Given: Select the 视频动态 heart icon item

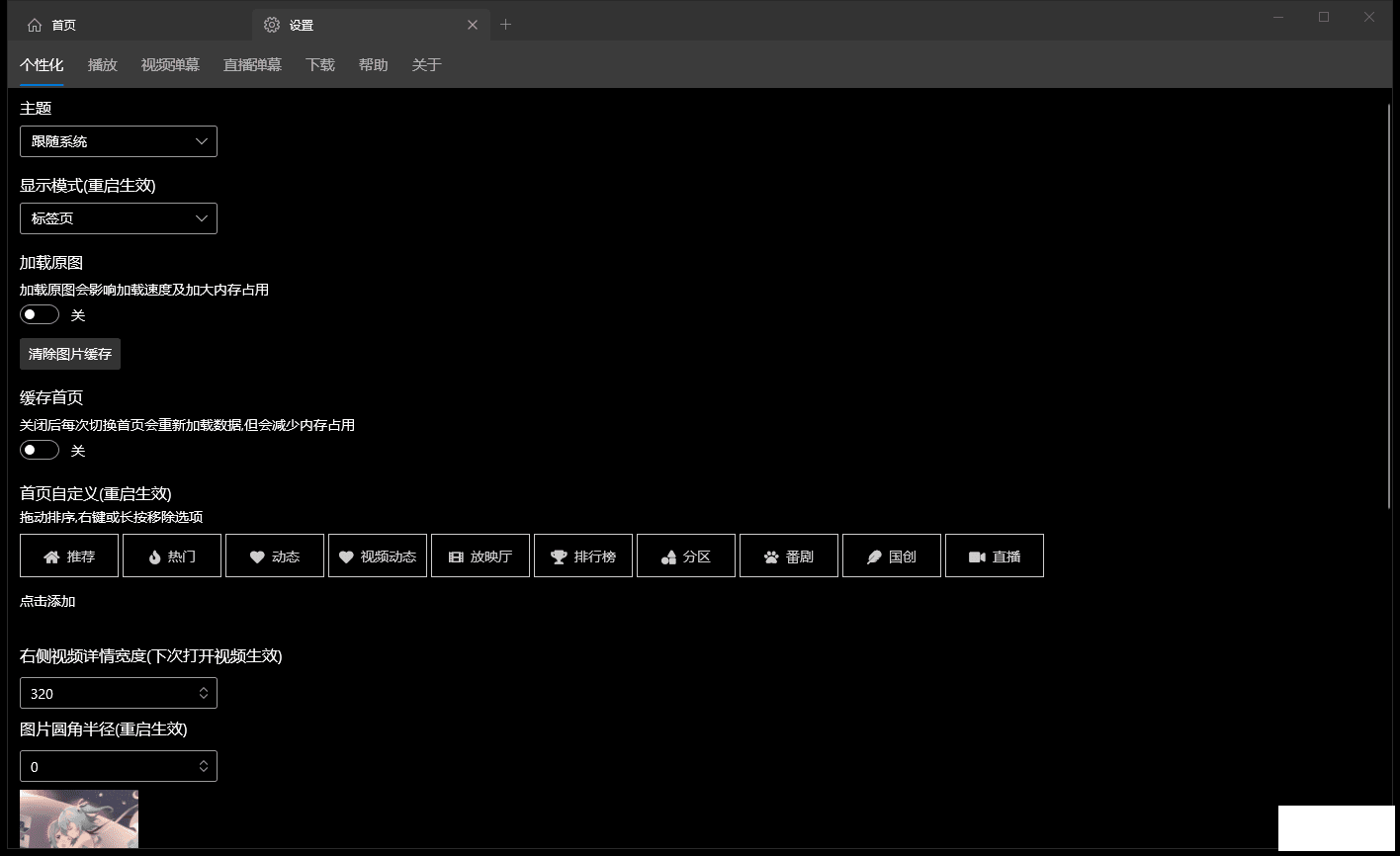Looking at the screenshot, I should tap(378, 556).
